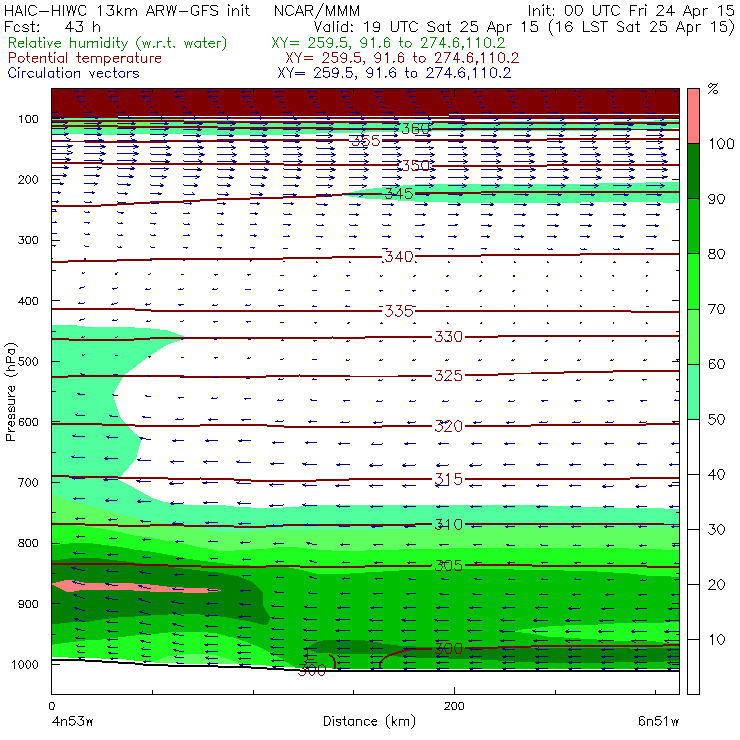Click the '6n51w' end location label
Image resolution: width=740 pixels, height=740 pixels.
(x=658, y=722)
